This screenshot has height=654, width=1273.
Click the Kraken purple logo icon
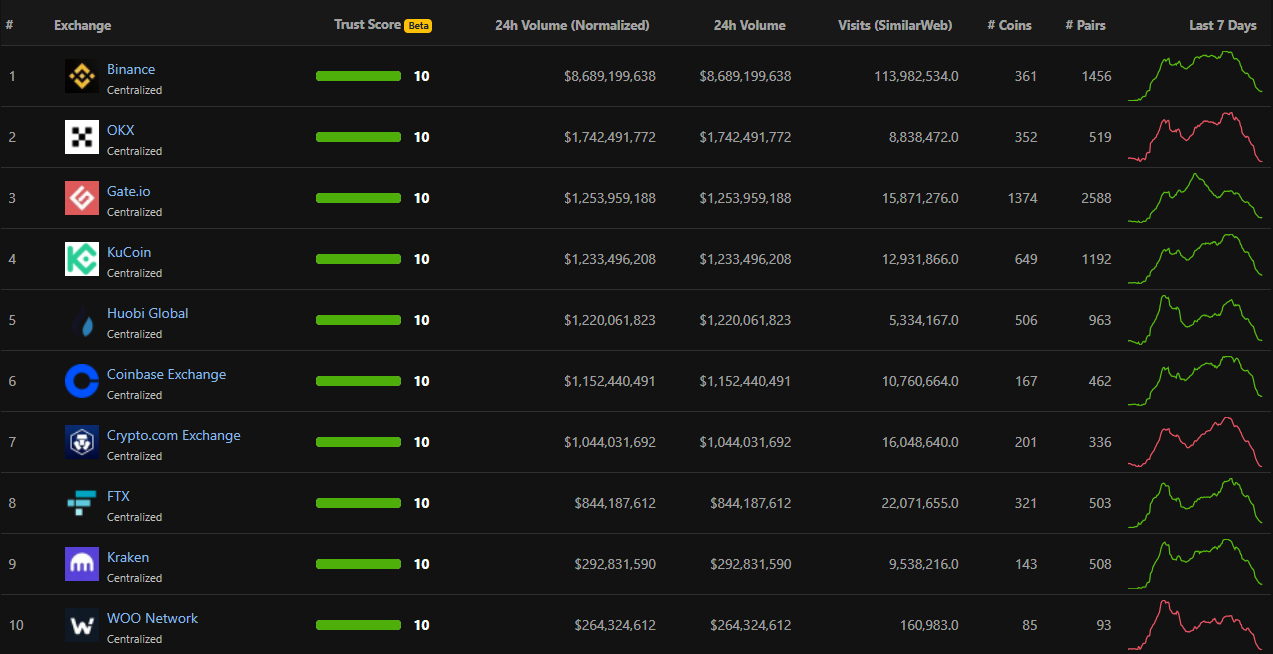pyautogui.click(x=82, y=564)
